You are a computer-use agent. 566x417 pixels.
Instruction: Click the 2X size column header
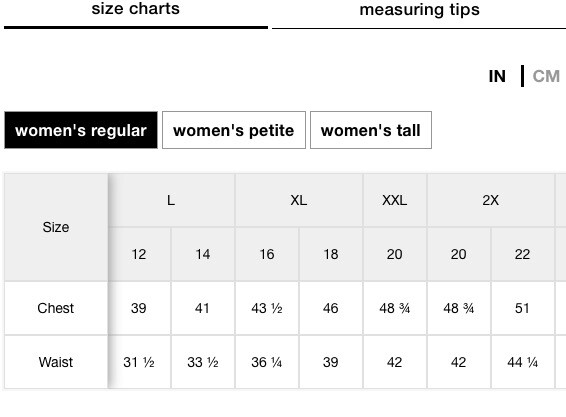[x=491, y=200]
